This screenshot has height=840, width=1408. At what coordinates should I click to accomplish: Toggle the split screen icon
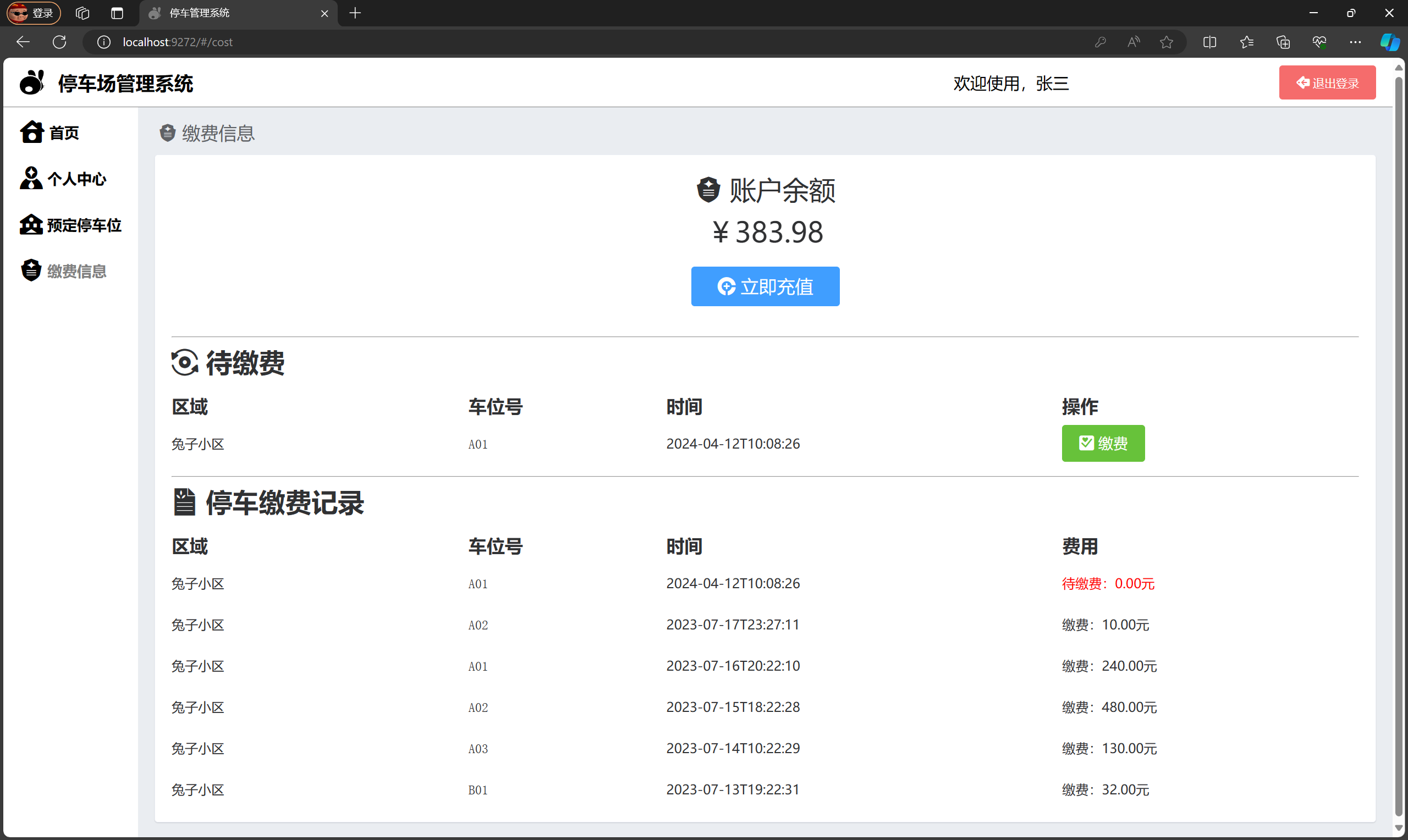coord(1209,42)
